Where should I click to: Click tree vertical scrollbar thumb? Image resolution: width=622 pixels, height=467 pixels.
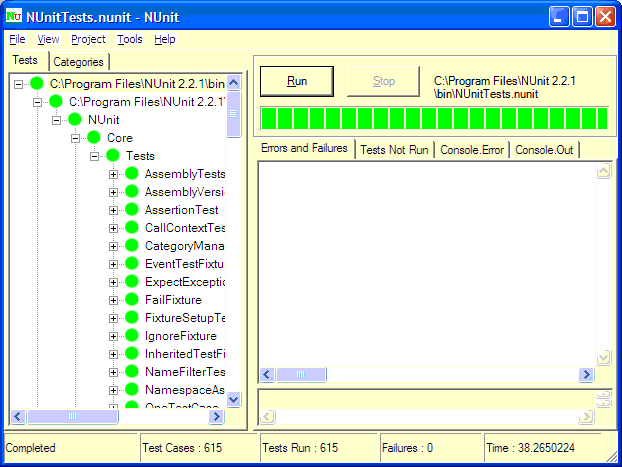(234, 114)
